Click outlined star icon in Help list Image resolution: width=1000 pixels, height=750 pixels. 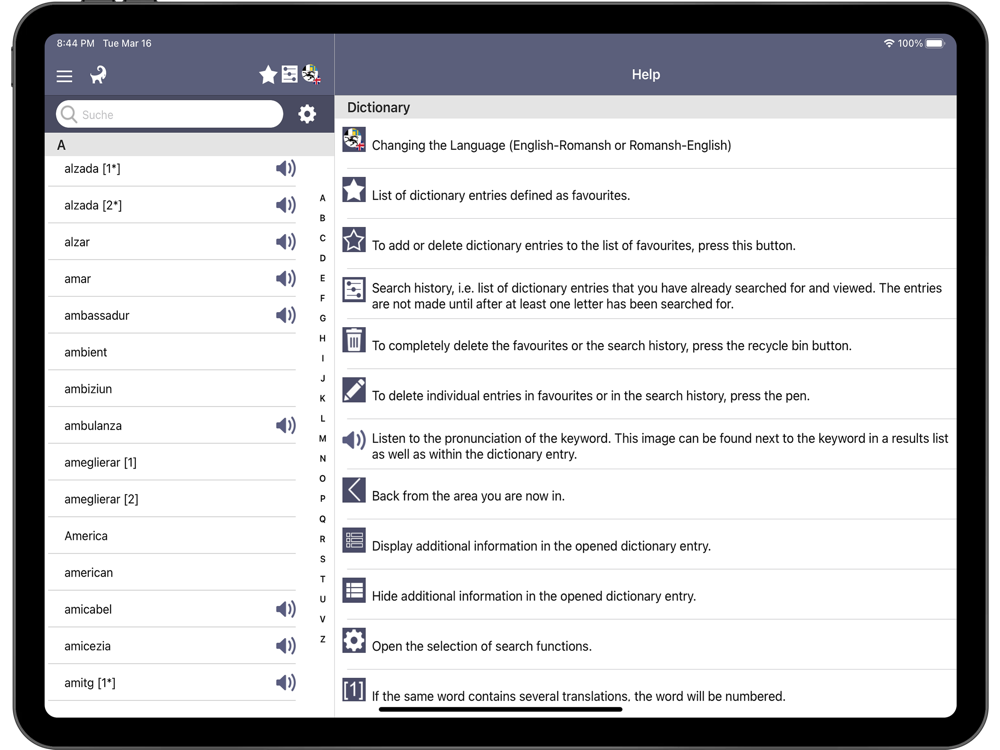(354, 240)
